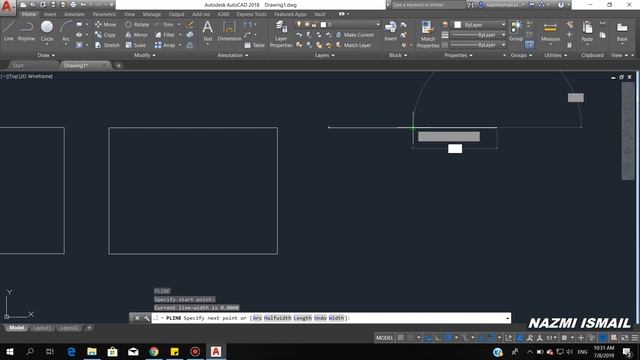Activate the Trim command
The height and width of the screenshot is (360, 640).
coord(164,24)
